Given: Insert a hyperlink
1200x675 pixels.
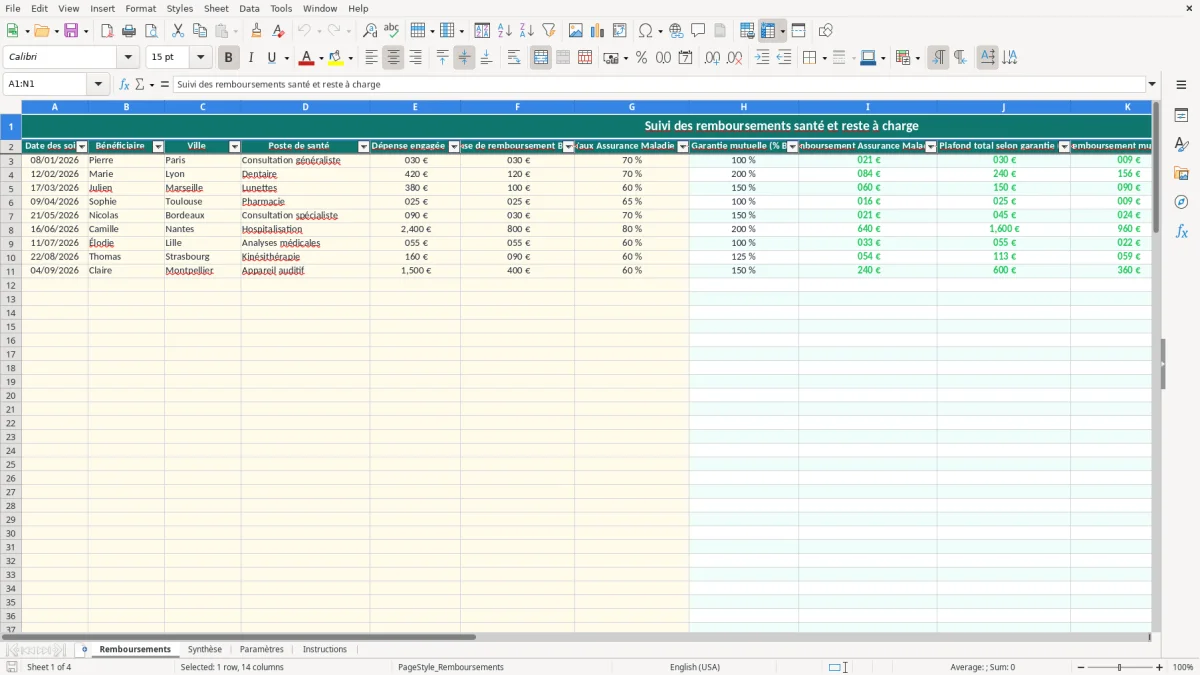Looking at the screenshot, I should point(677,31).
